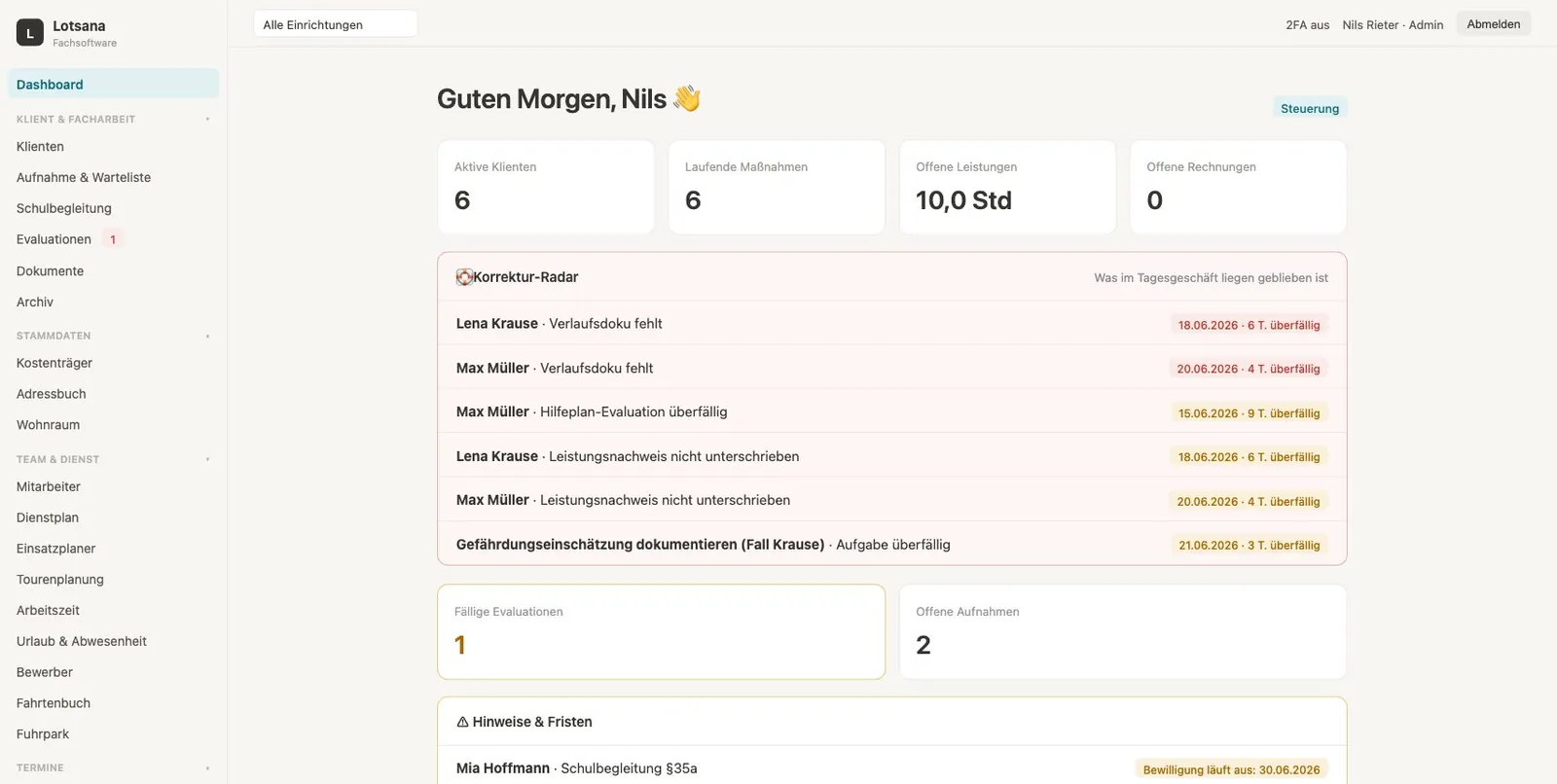Open the Adressbuch entry

click(114, 394)
